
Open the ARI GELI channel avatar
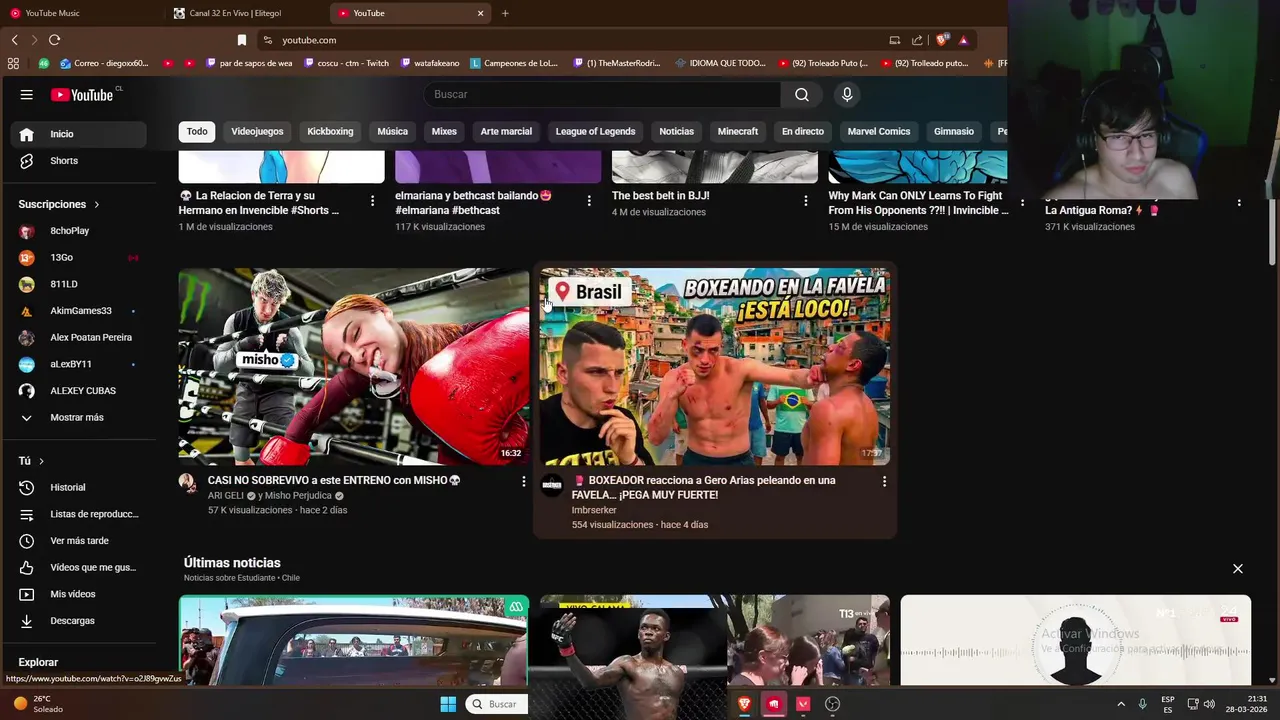(188, 484)
